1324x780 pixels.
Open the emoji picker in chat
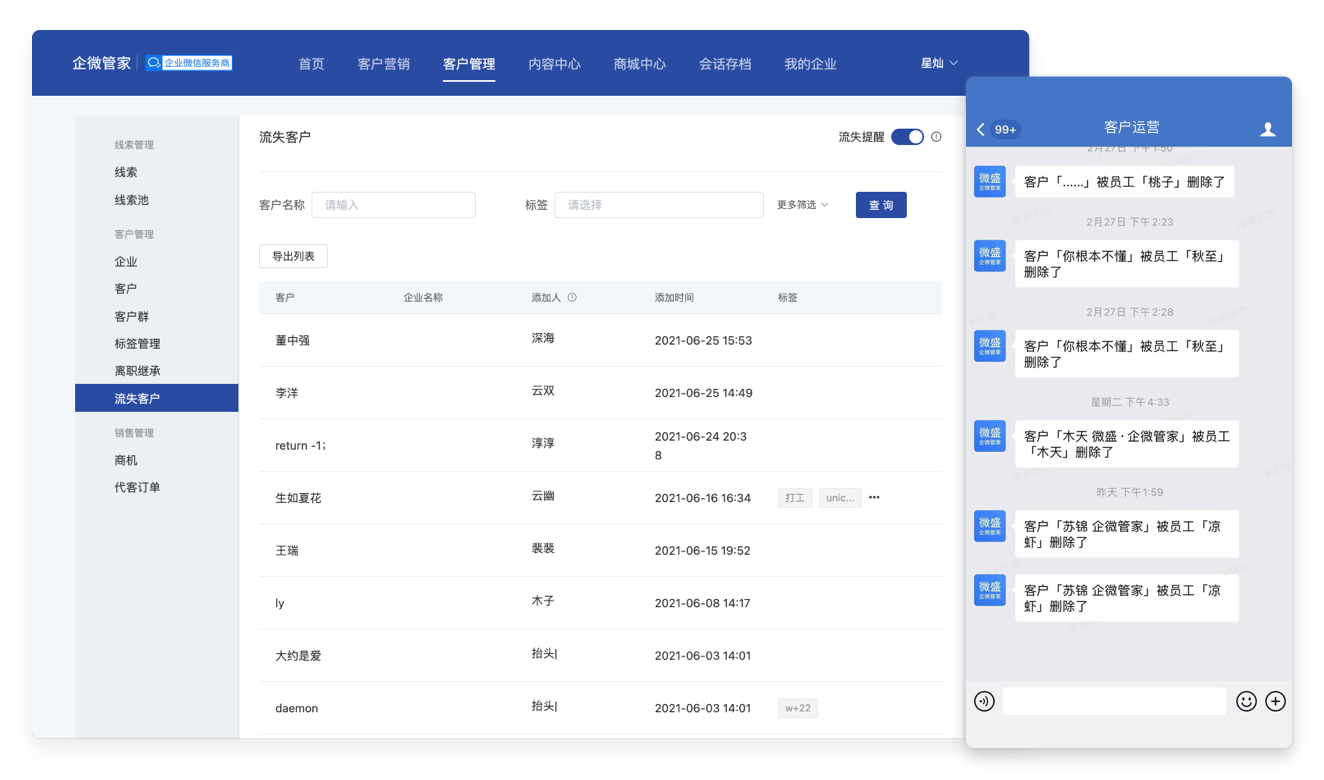click(x=1246, y=701)
